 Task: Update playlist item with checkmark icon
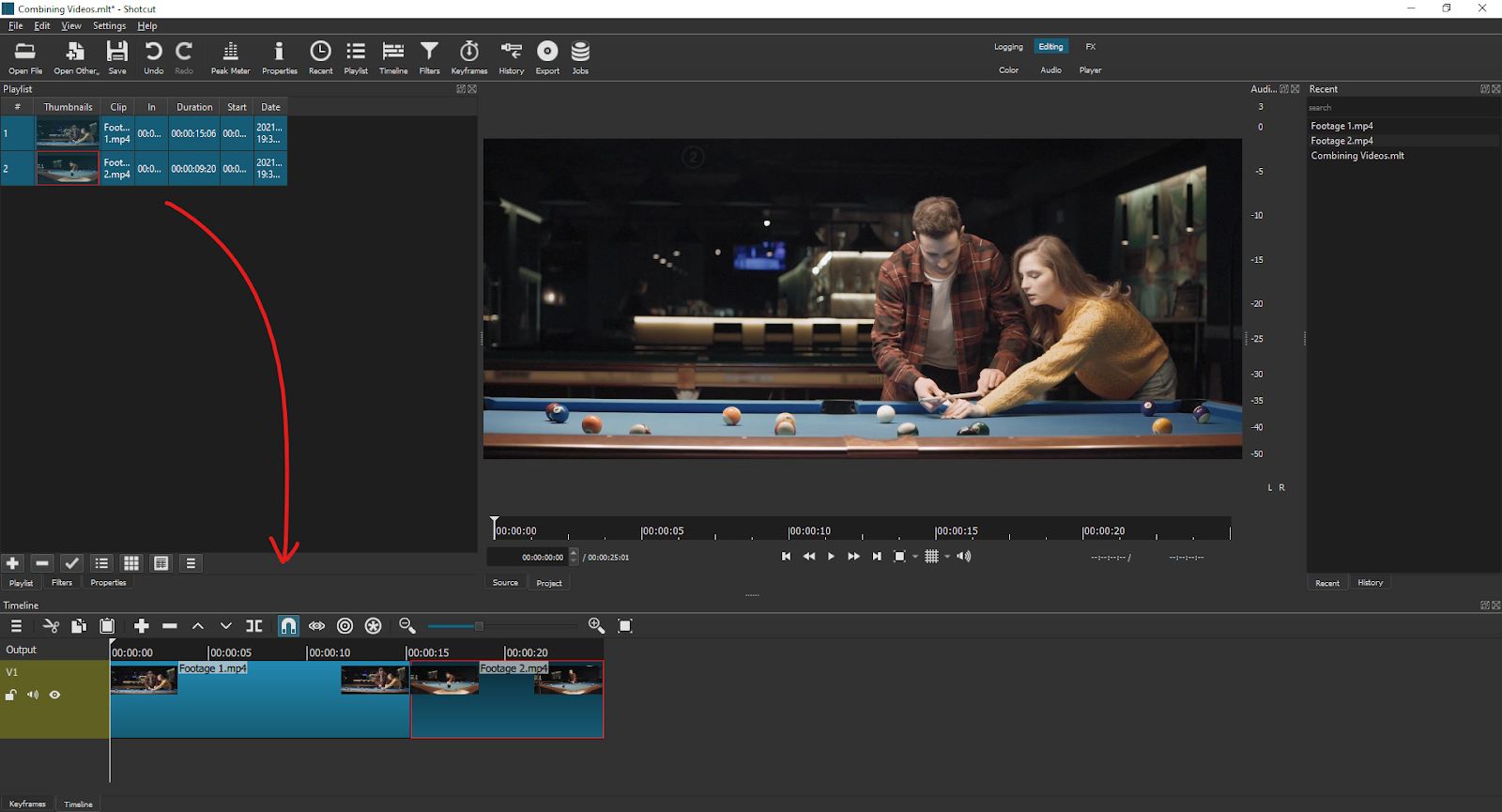tap(72, 563)
